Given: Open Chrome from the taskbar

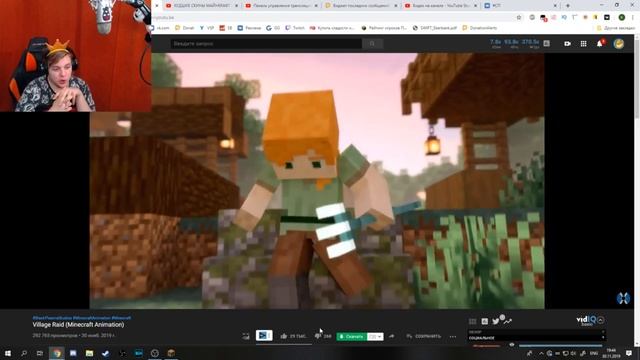Looking at the screenshot, I should point(57,353).
